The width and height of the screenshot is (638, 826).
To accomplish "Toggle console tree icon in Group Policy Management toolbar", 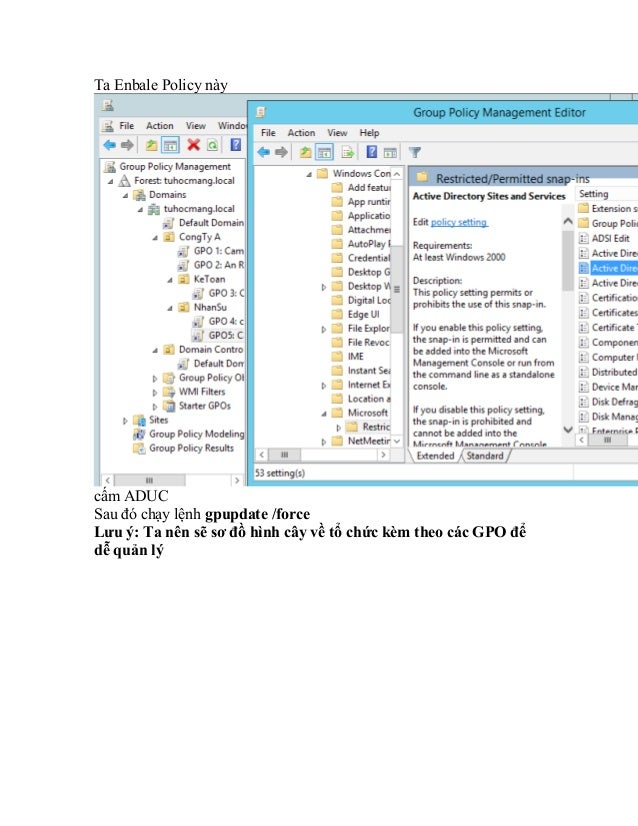I will pos(170,145).
